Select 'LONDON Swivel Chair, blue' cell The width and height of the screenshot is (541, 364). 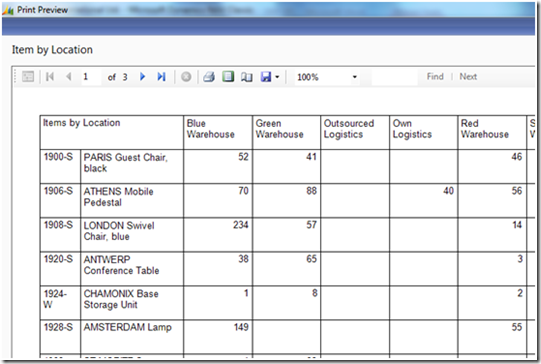click(x=132, y=235)
